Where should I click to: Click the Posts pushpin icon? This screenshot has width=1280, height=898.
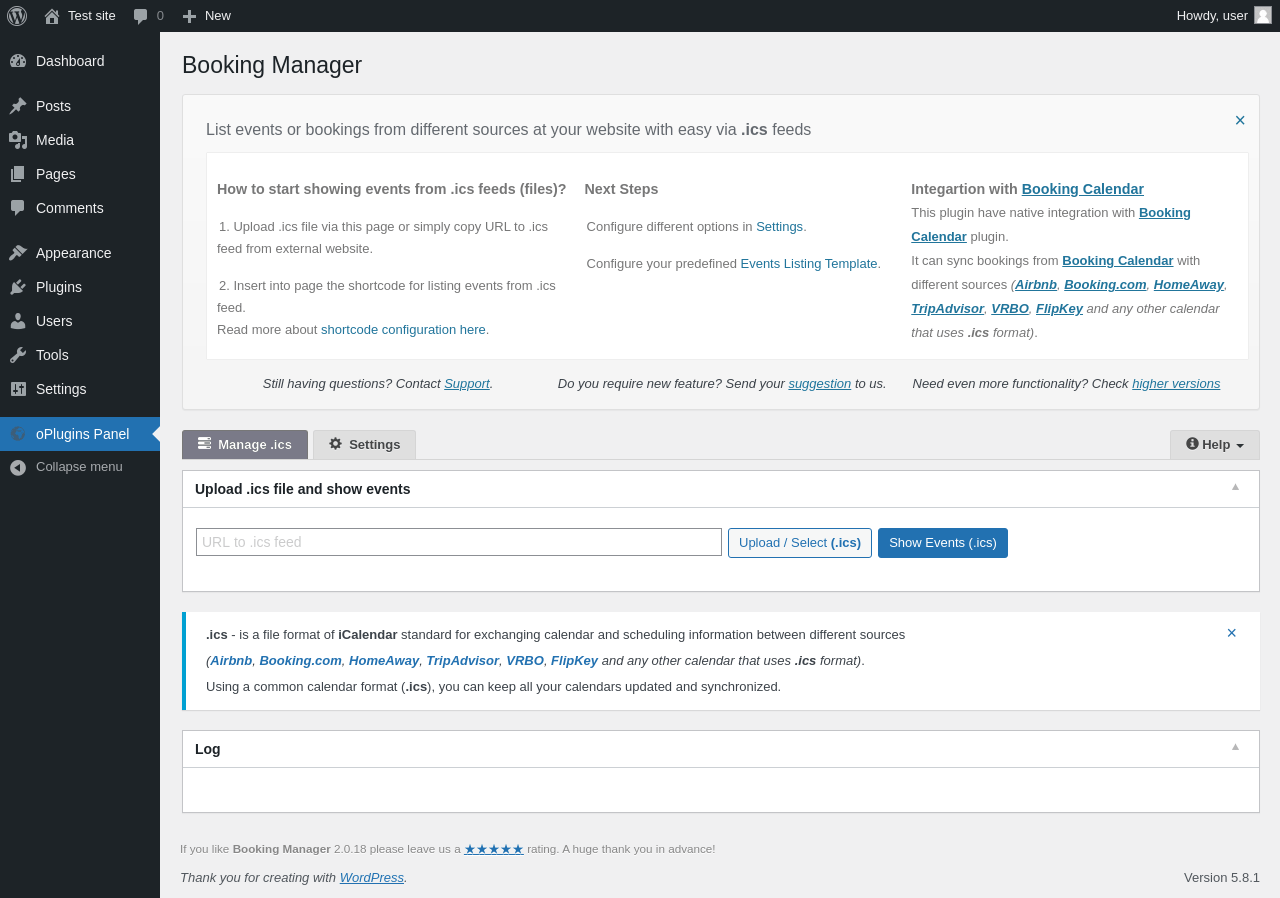tap(18, 106)
